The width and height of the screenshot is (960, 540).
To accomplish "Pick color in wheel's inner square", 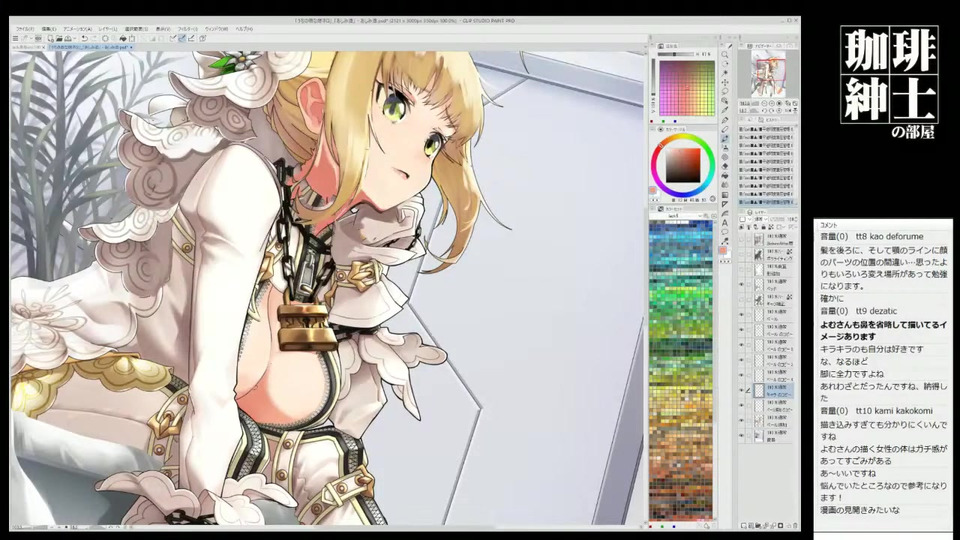I will [x=683, y=165].
